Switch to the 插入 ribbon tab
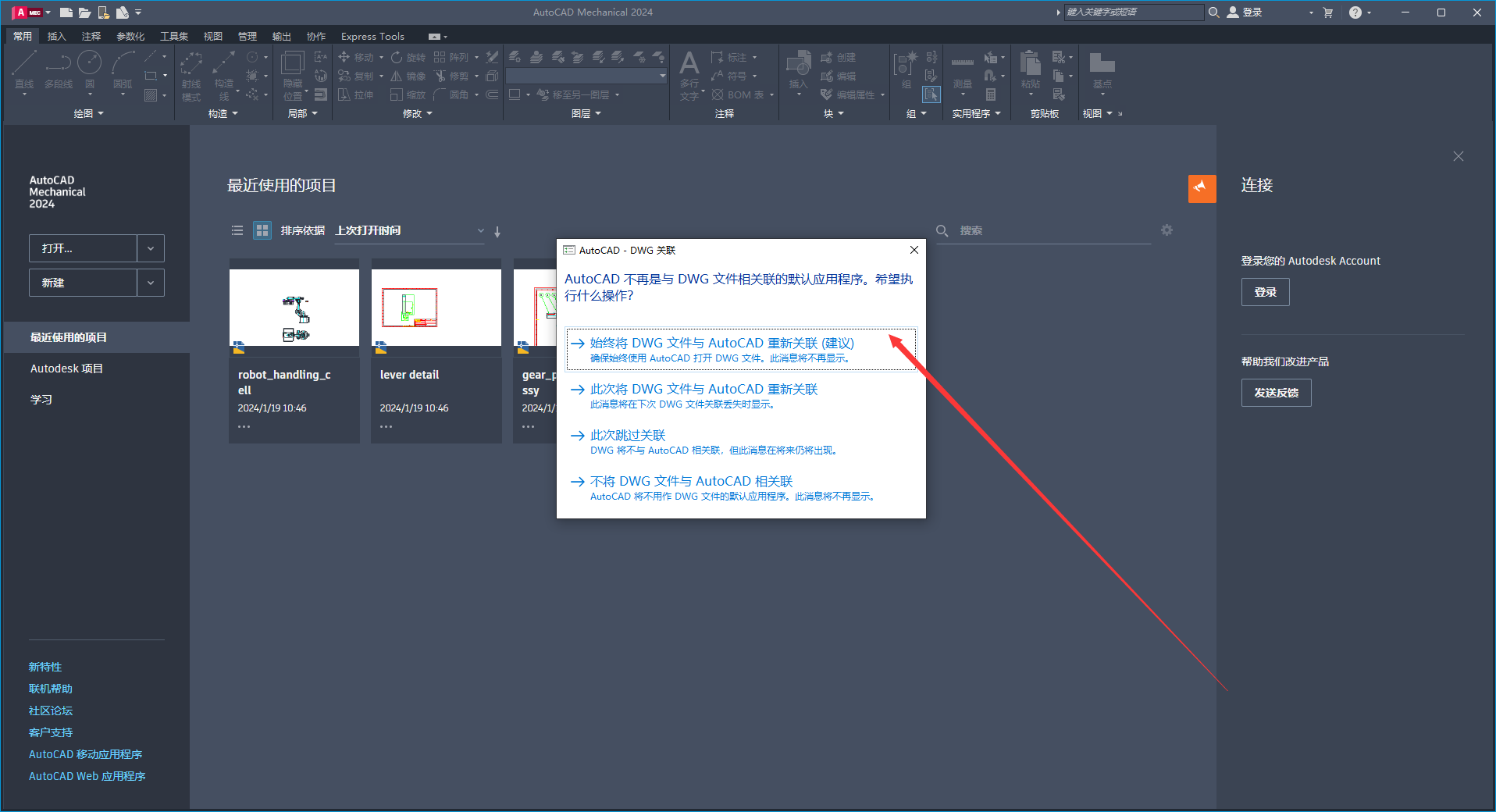Viewport: 1496px width, 812px height. pyautogui.click(x=56, y=36)
